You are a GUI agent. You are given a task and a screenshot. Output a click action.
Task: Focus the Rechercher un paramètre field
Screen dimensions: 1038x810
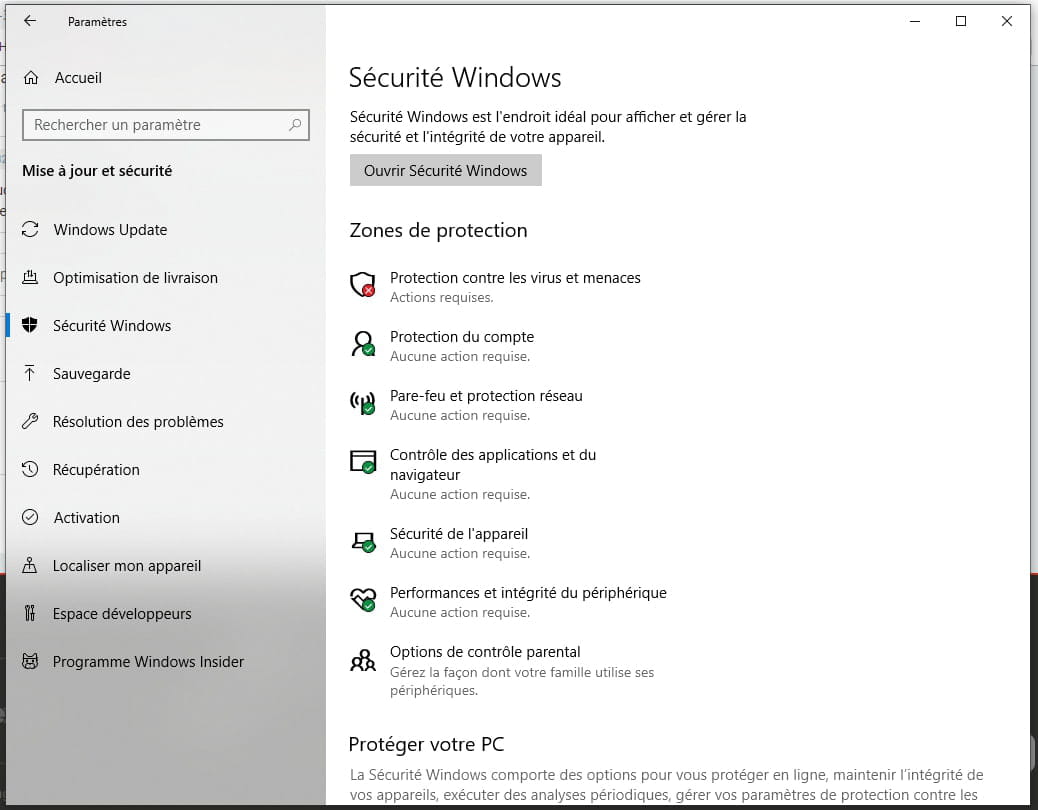click(165, 124)
